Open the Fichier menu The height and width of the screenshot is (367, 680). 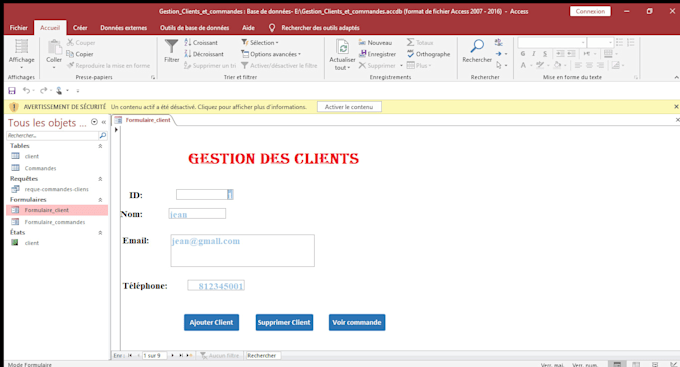pos(19,28)
